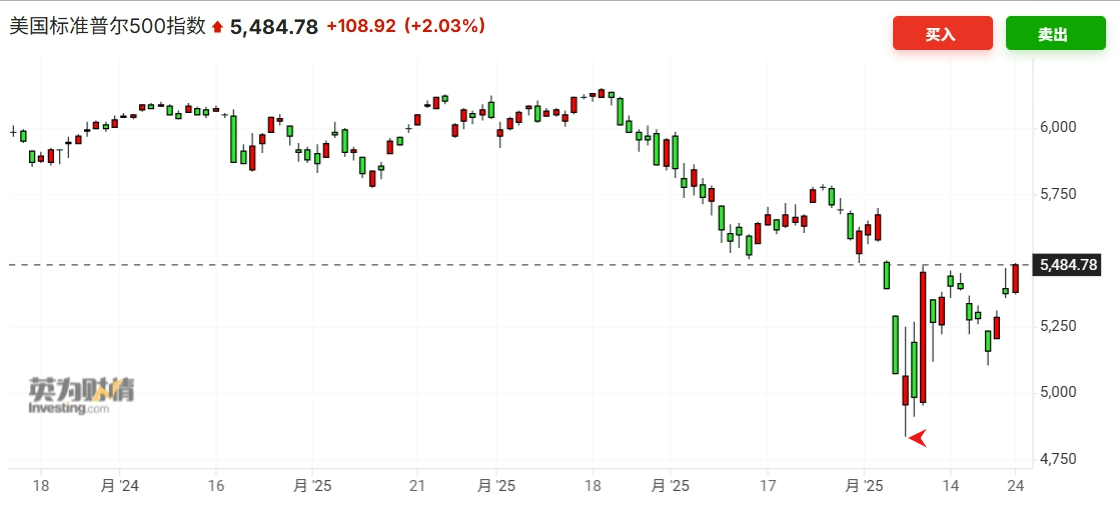Click the (+2.03%) percentage change
The width and height of the screenshot is (1120, 526).
444,26
